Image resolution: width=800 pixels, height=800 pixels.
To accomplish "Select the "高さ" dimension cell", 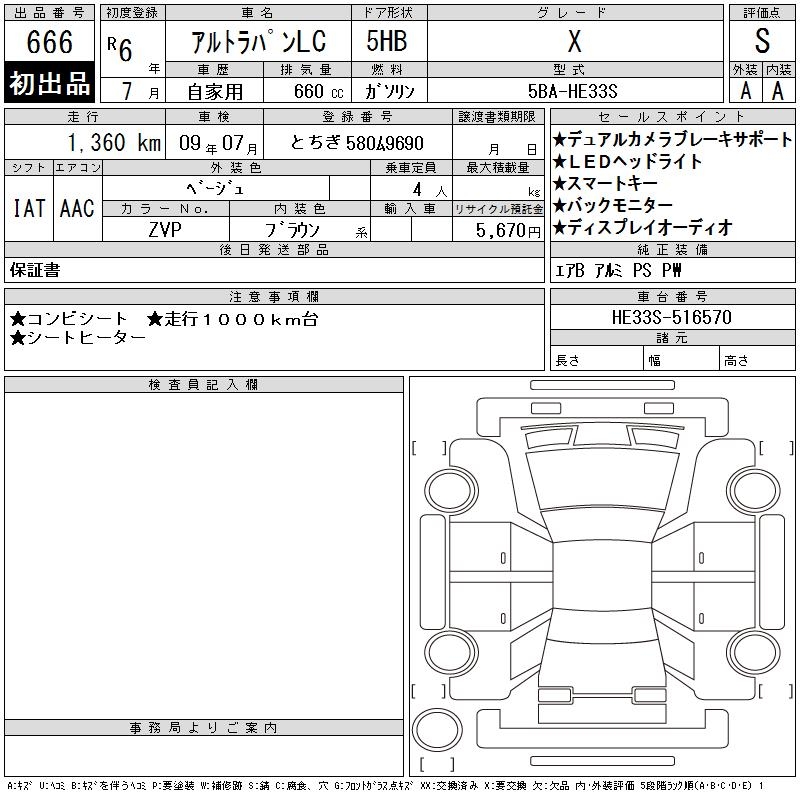I will [757, 358].
